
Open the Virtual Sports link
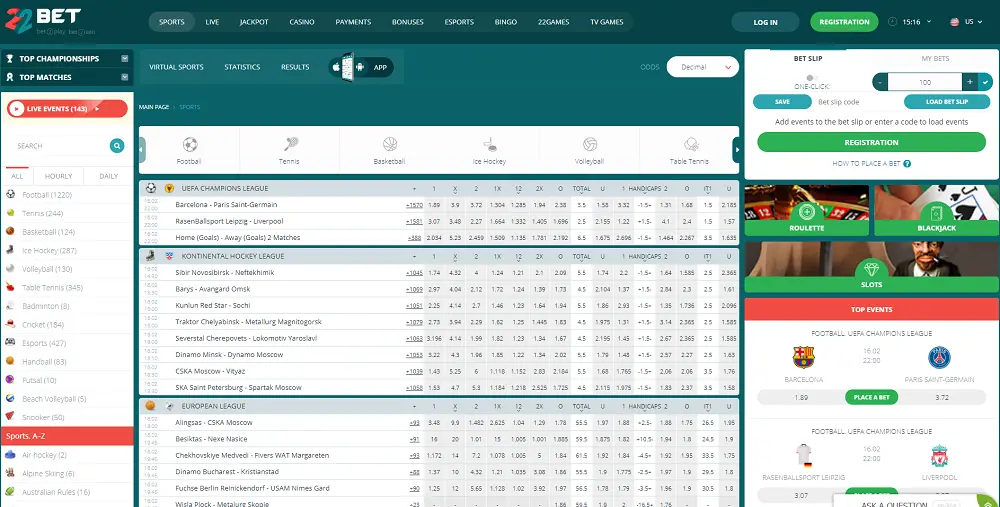point(176,67)
